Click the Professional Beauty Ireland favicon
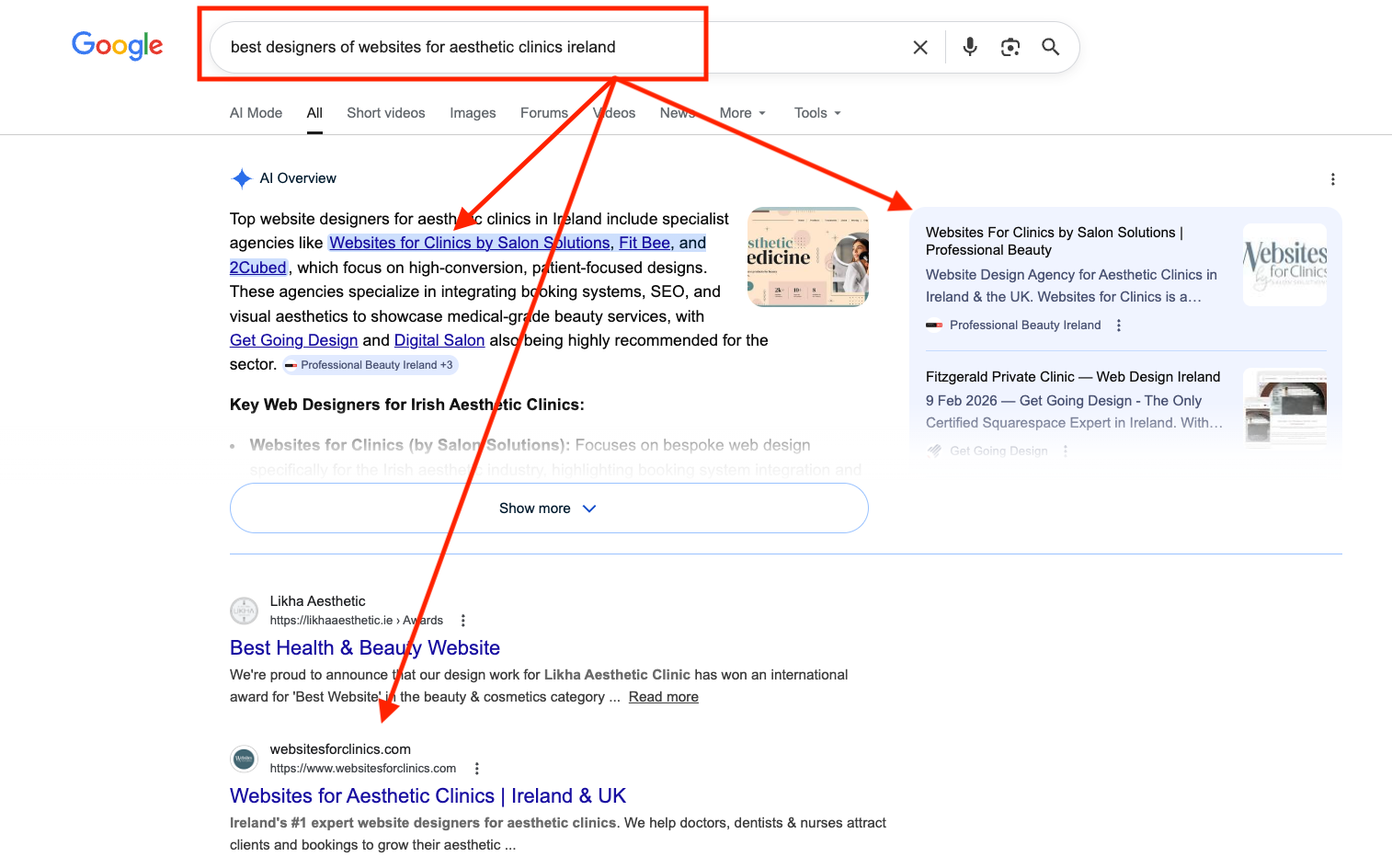 click(x=934, y=325)
